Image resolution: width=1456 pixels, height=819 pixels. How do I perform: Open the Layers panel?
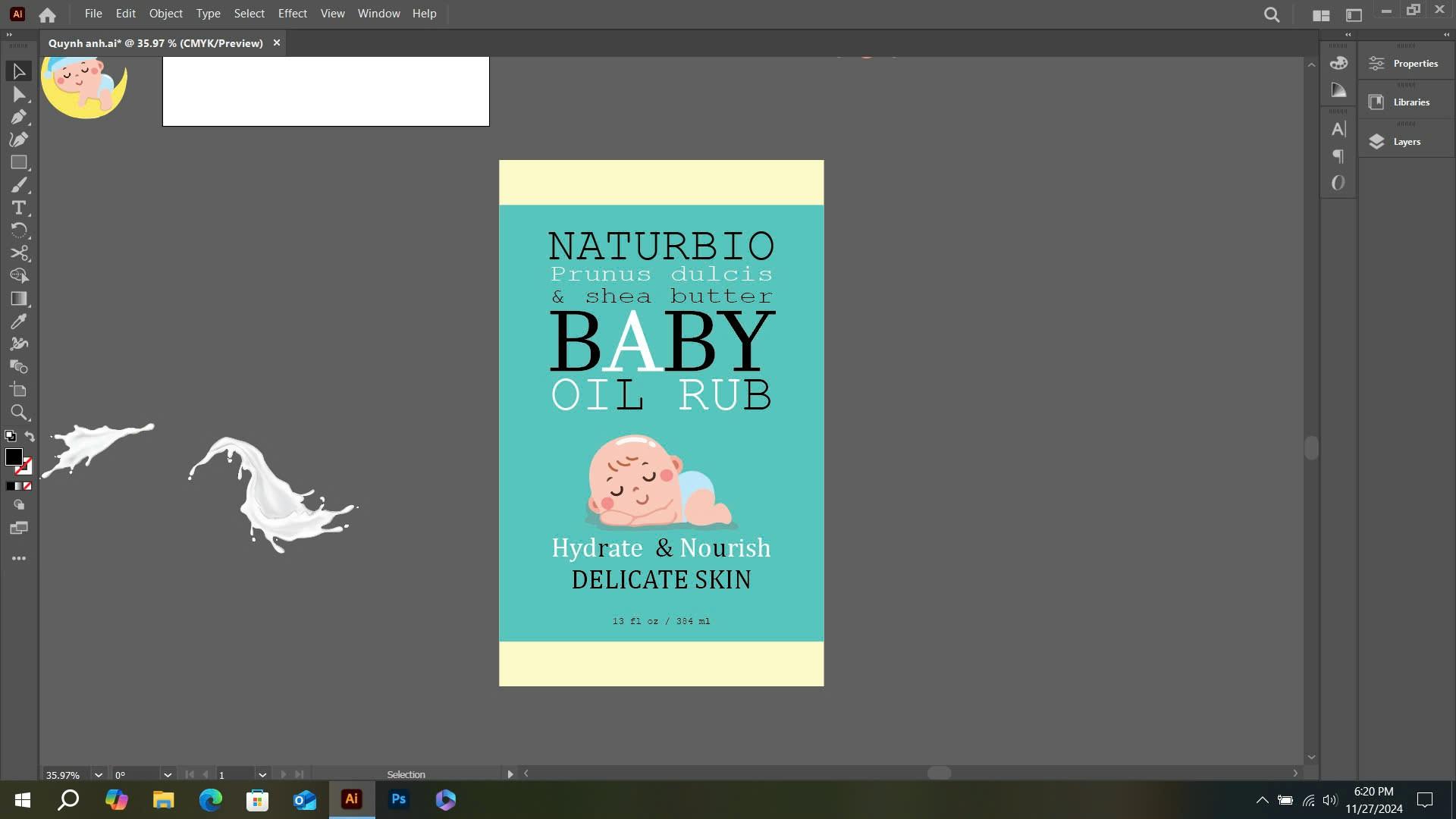tap(1406, 142)
